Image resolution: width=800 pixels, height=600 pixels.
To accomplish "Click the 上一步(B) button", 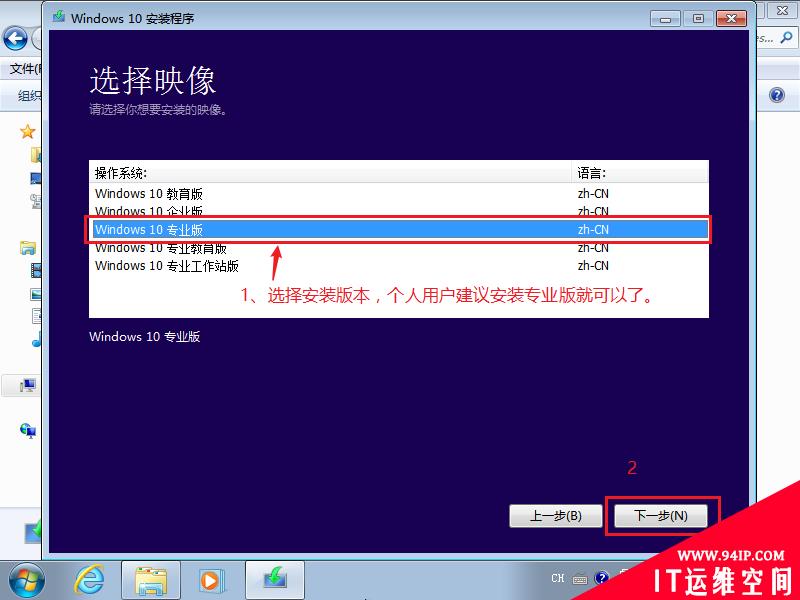I will pos(556,516).
